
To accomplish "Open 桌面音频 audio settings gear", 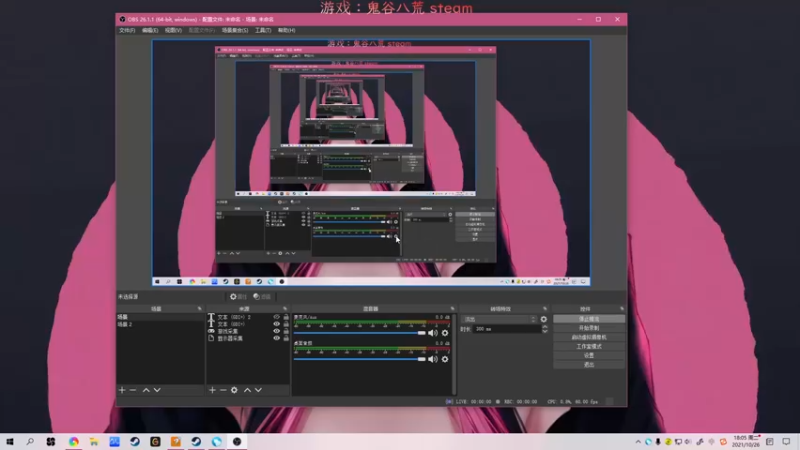I will click(x=445, y=359).
